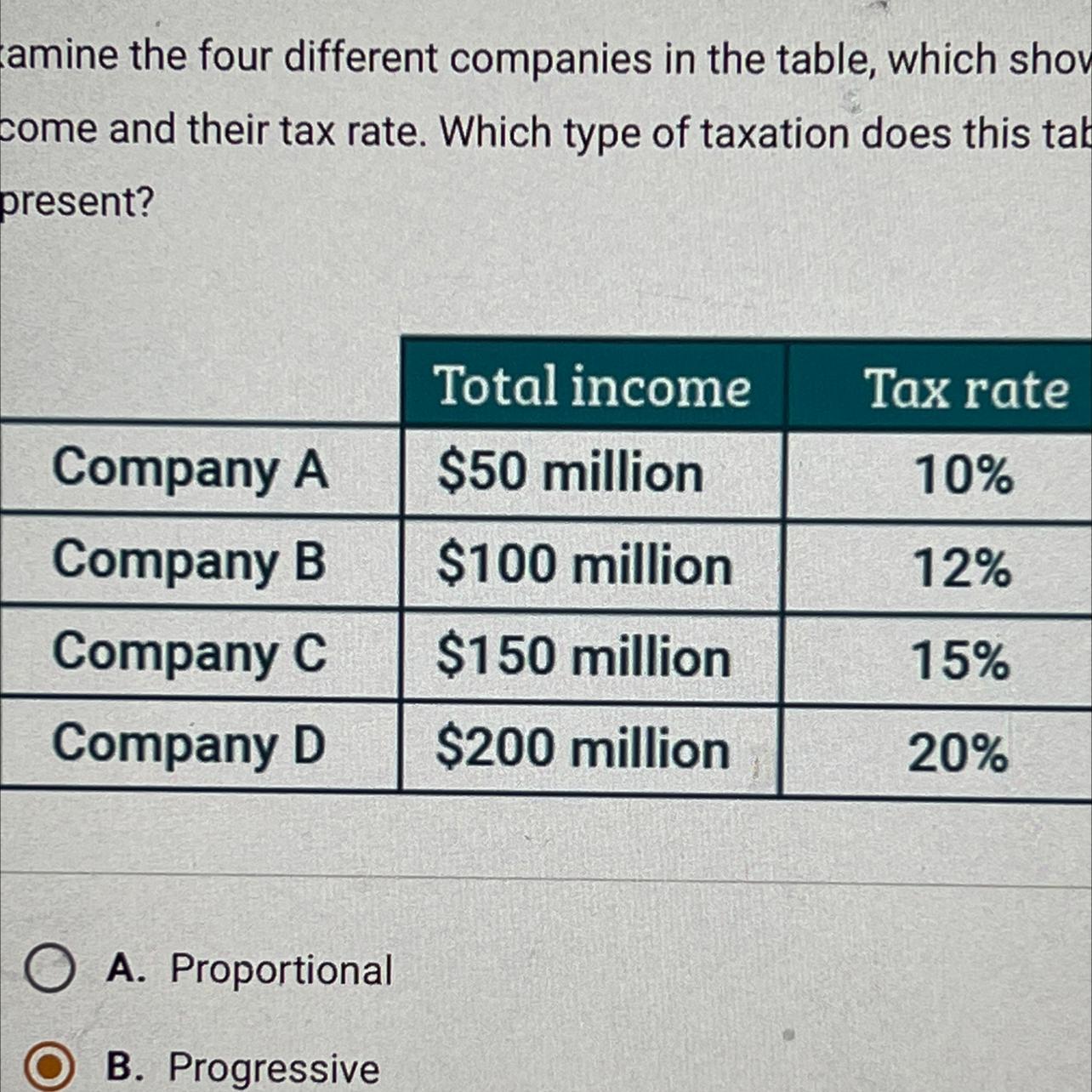Screen dimensions: 1092x1092
Task: Select the Company D row label
Action: [189, 744]
